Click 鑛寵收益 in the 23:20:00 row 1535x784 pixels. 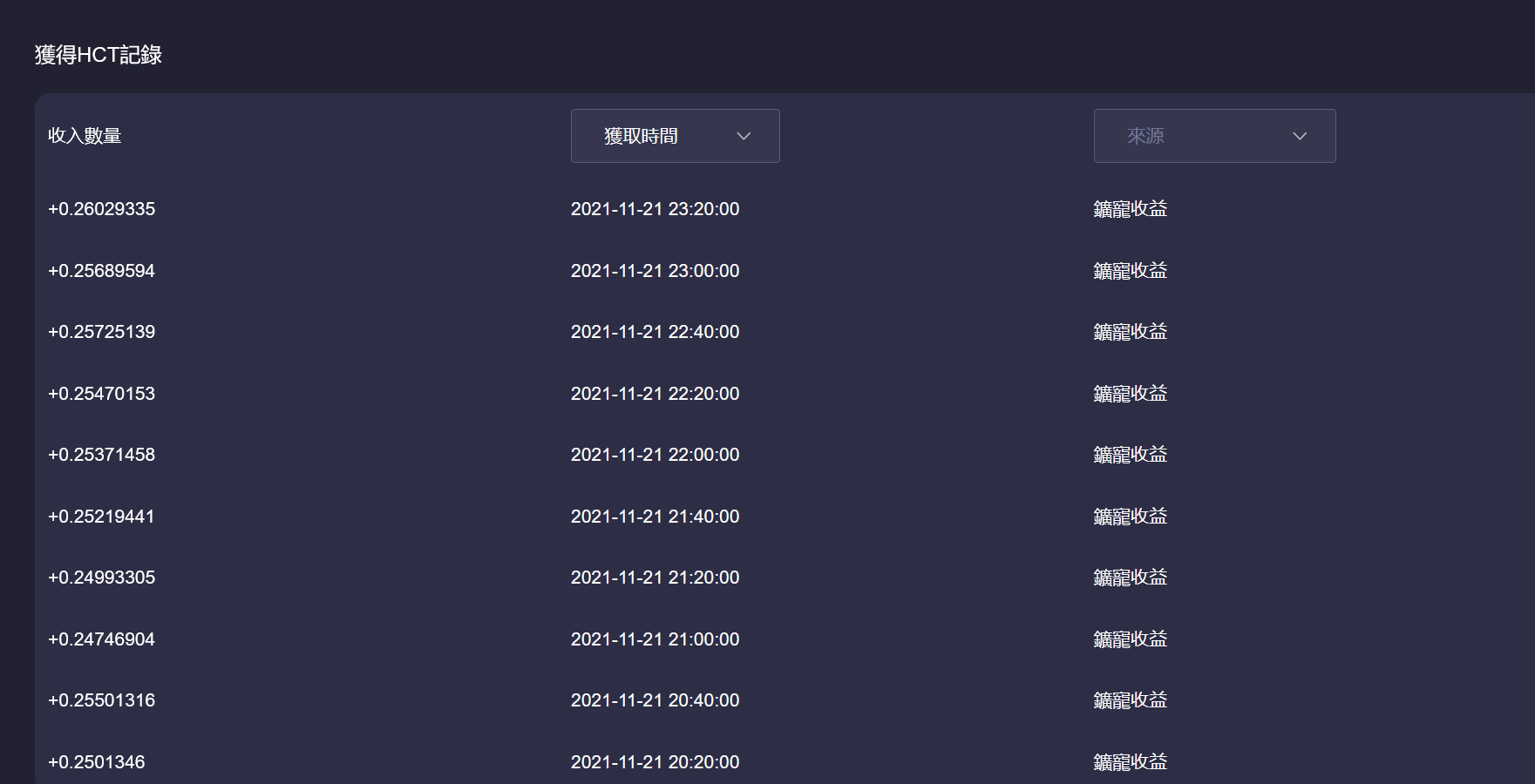point(1131,209)
